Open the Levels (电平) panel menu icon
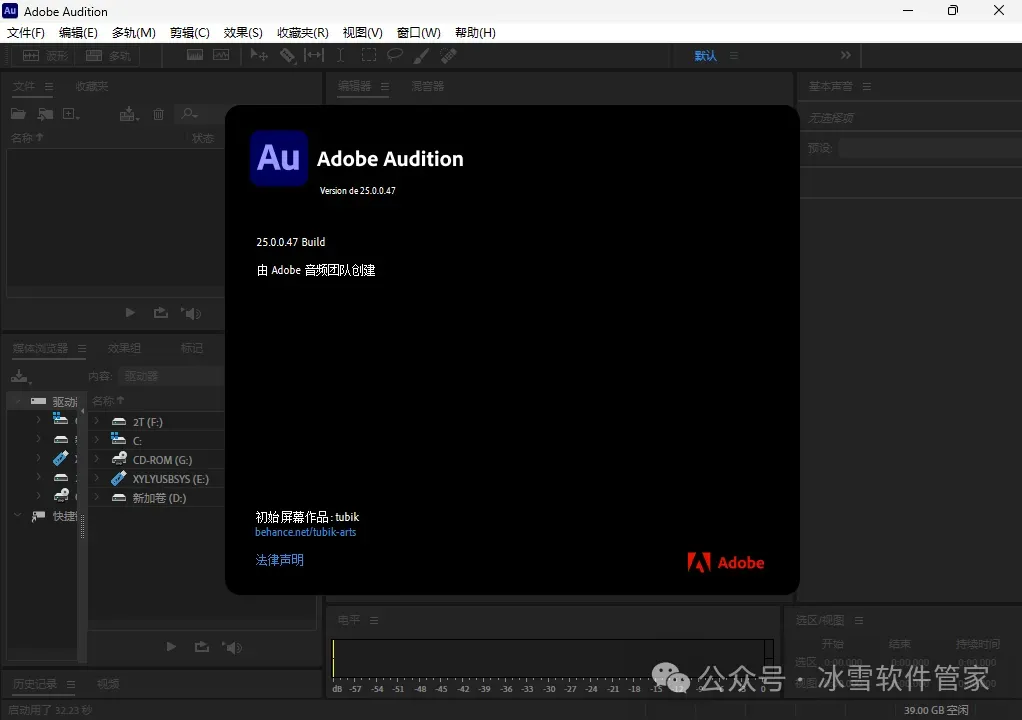Viewport: 1022px width, 720px height. (374, 620)
